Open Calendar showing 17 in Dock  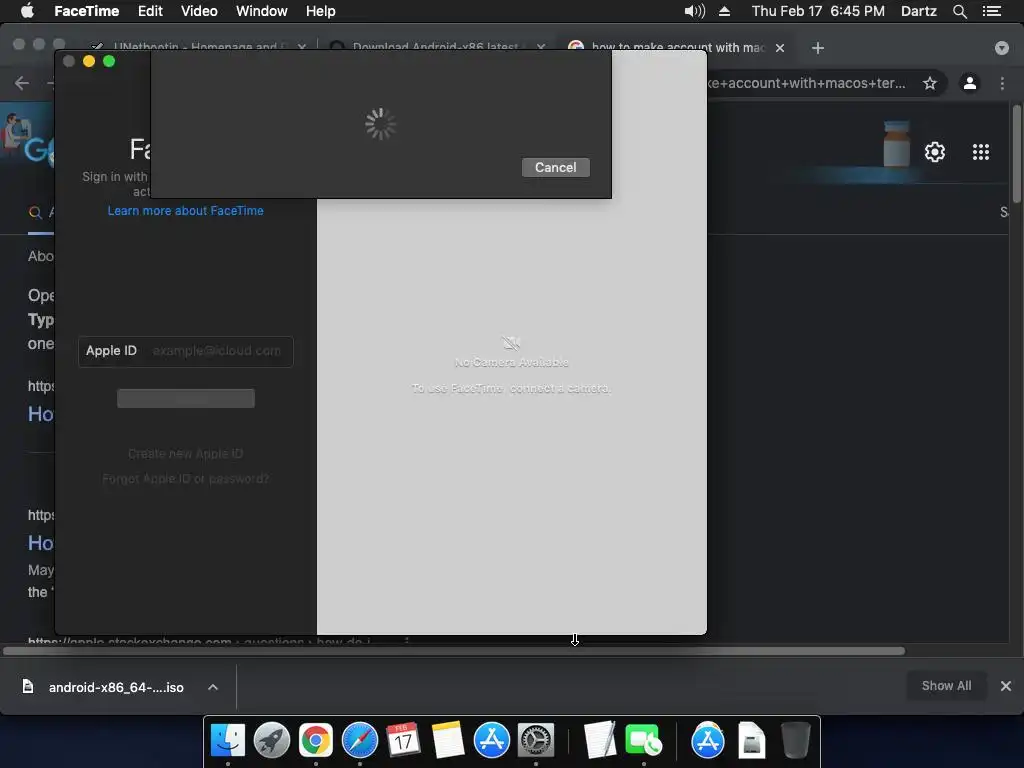coord(404,740)
